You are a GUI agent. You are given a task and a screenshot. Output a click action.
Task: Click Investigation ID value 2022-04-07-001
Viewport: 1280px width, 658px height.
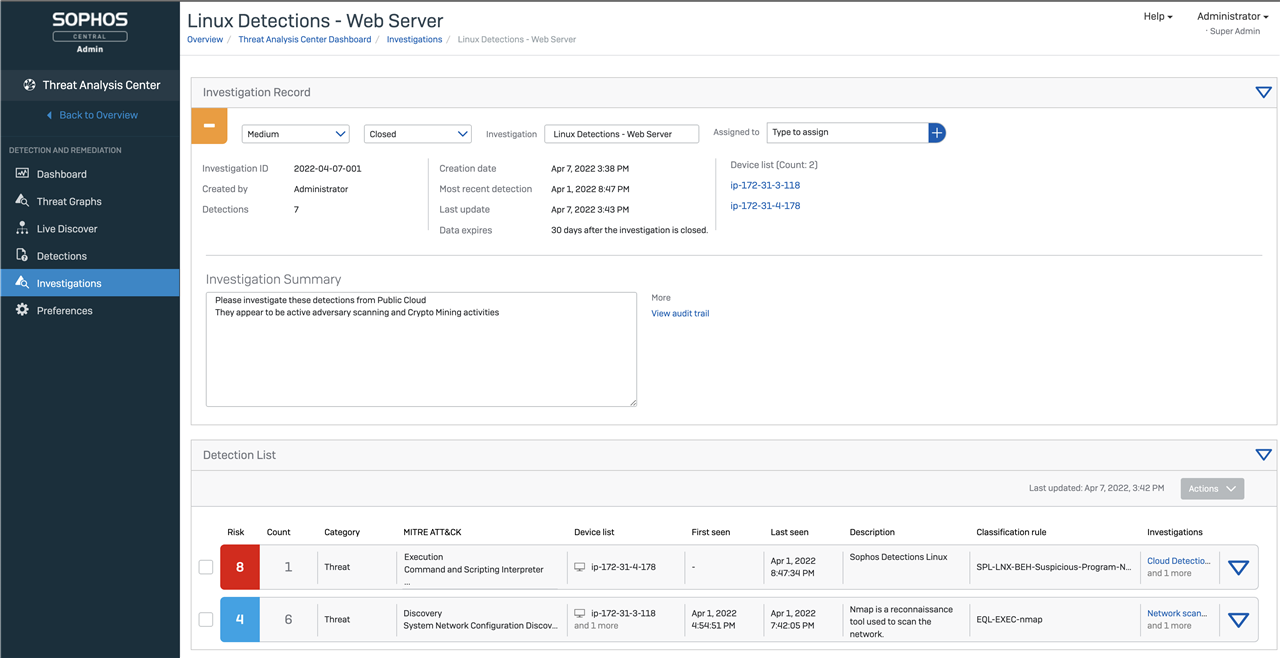coord(328,169)
